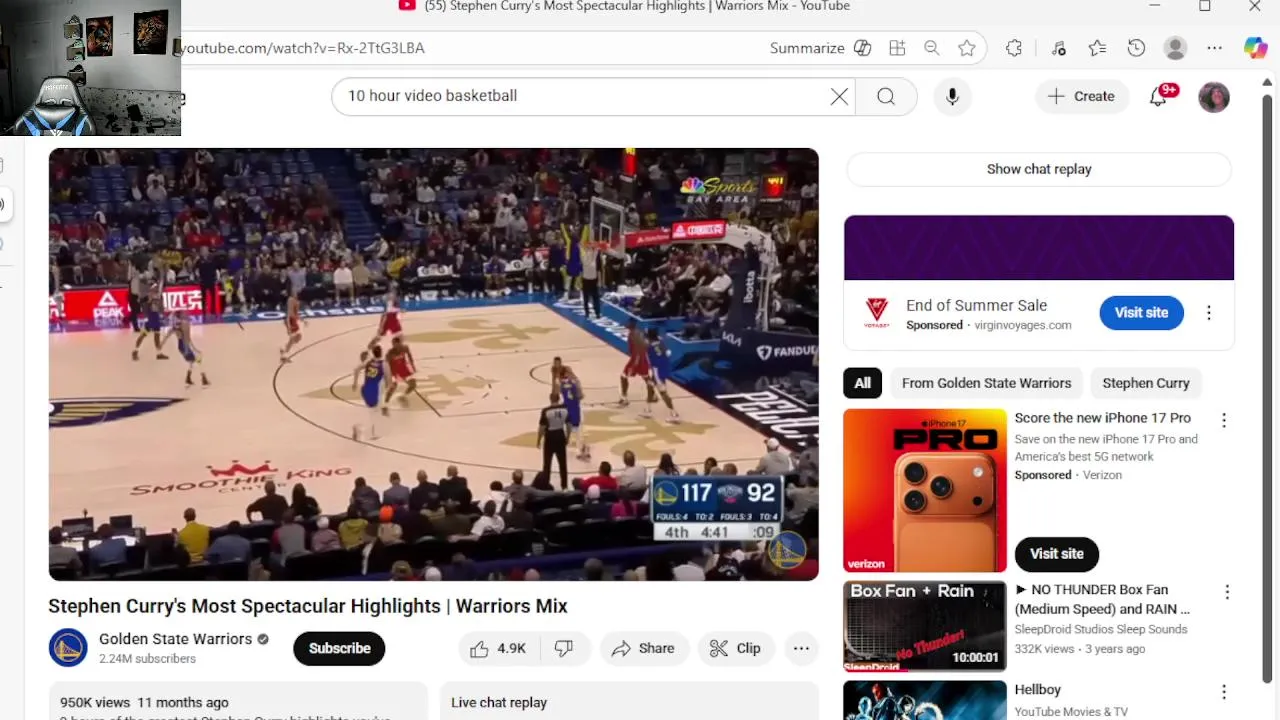Open Golden State Warriors channel avatar
The image size is (1280, 720).
click(x=68, y=648)
